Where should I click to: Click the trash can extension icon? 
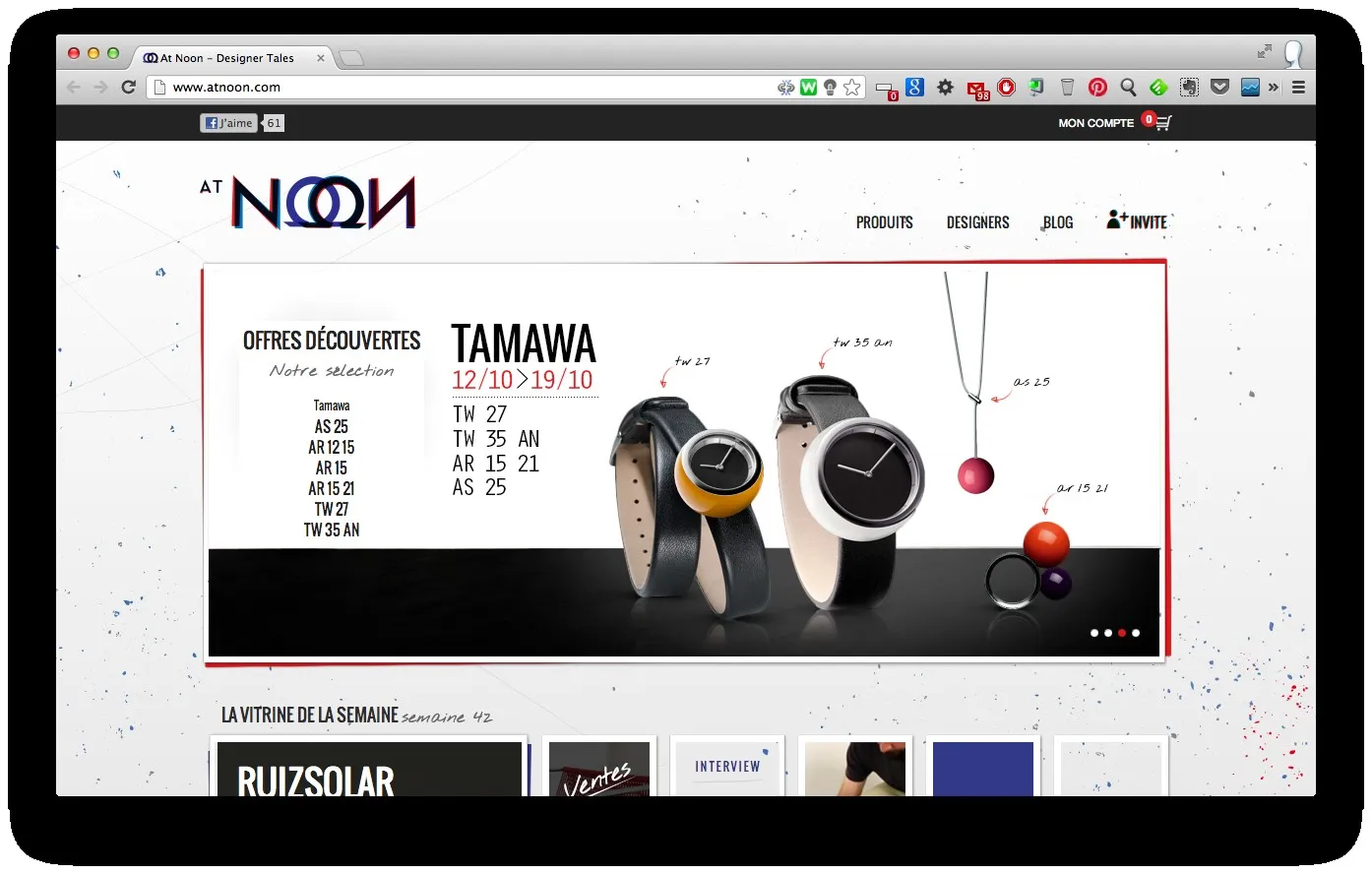(1067, 88)
